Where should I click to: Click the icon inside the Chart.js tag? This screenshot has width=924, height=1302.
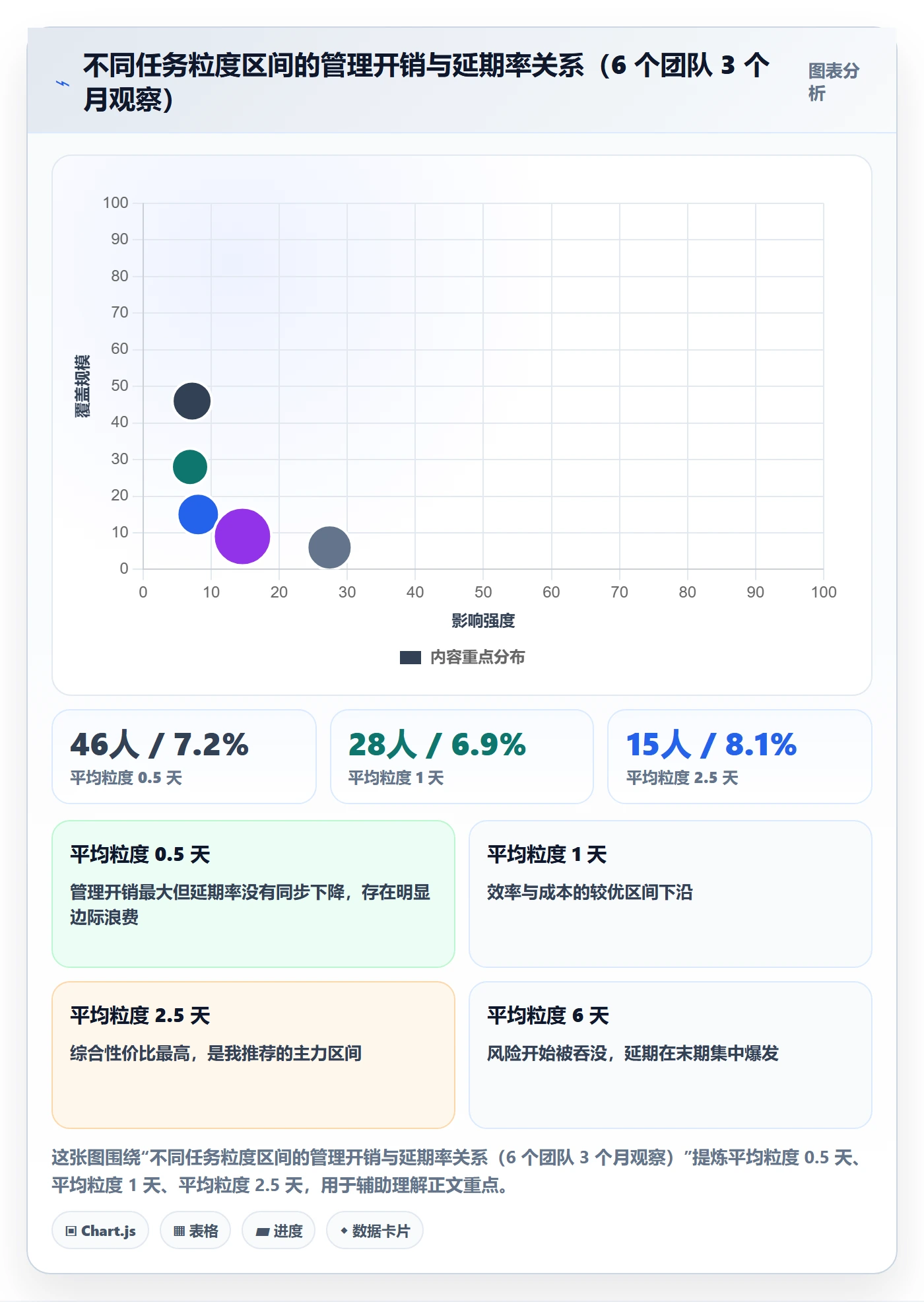pyautogui.click(x=71, y=1231)
